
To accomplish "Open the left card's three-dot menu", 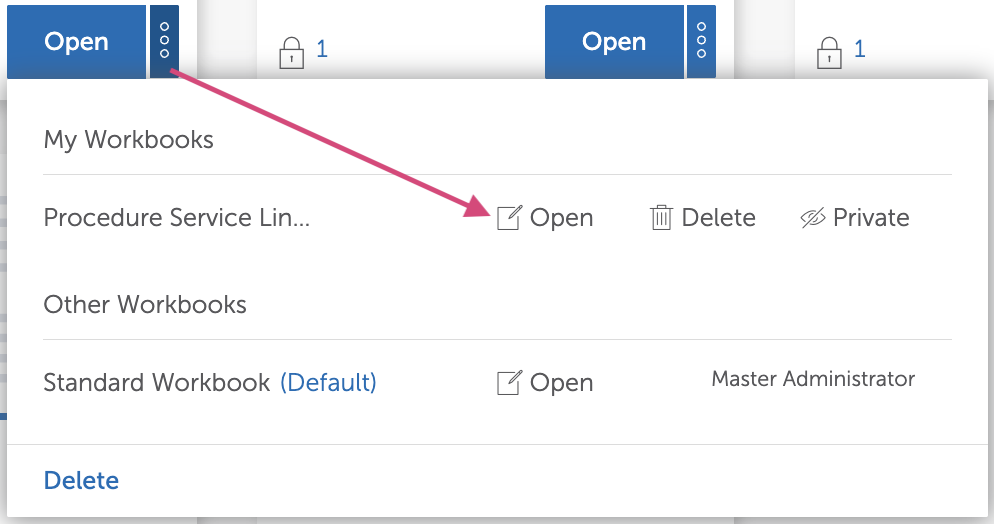I will tap(165, 41).
